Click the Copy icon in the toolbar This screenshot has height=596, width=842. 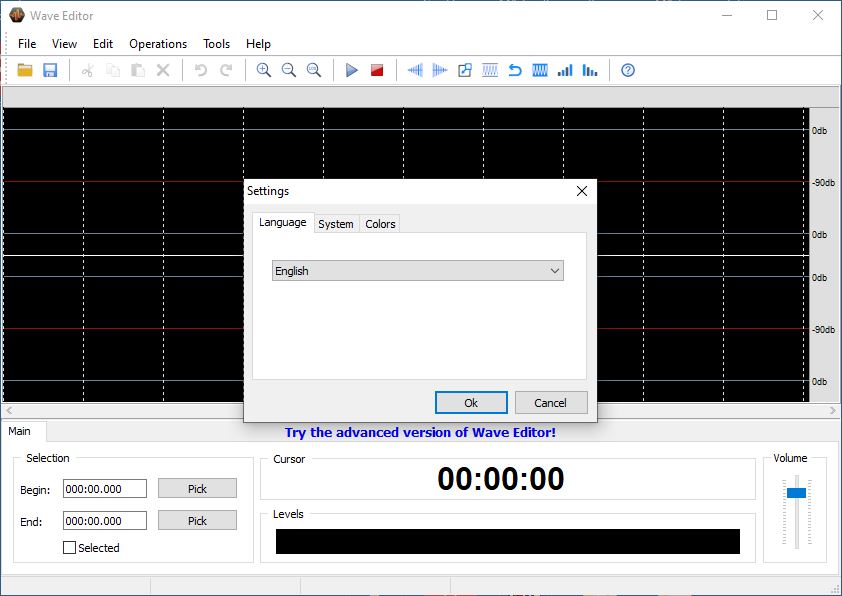(x=113, y=70)
